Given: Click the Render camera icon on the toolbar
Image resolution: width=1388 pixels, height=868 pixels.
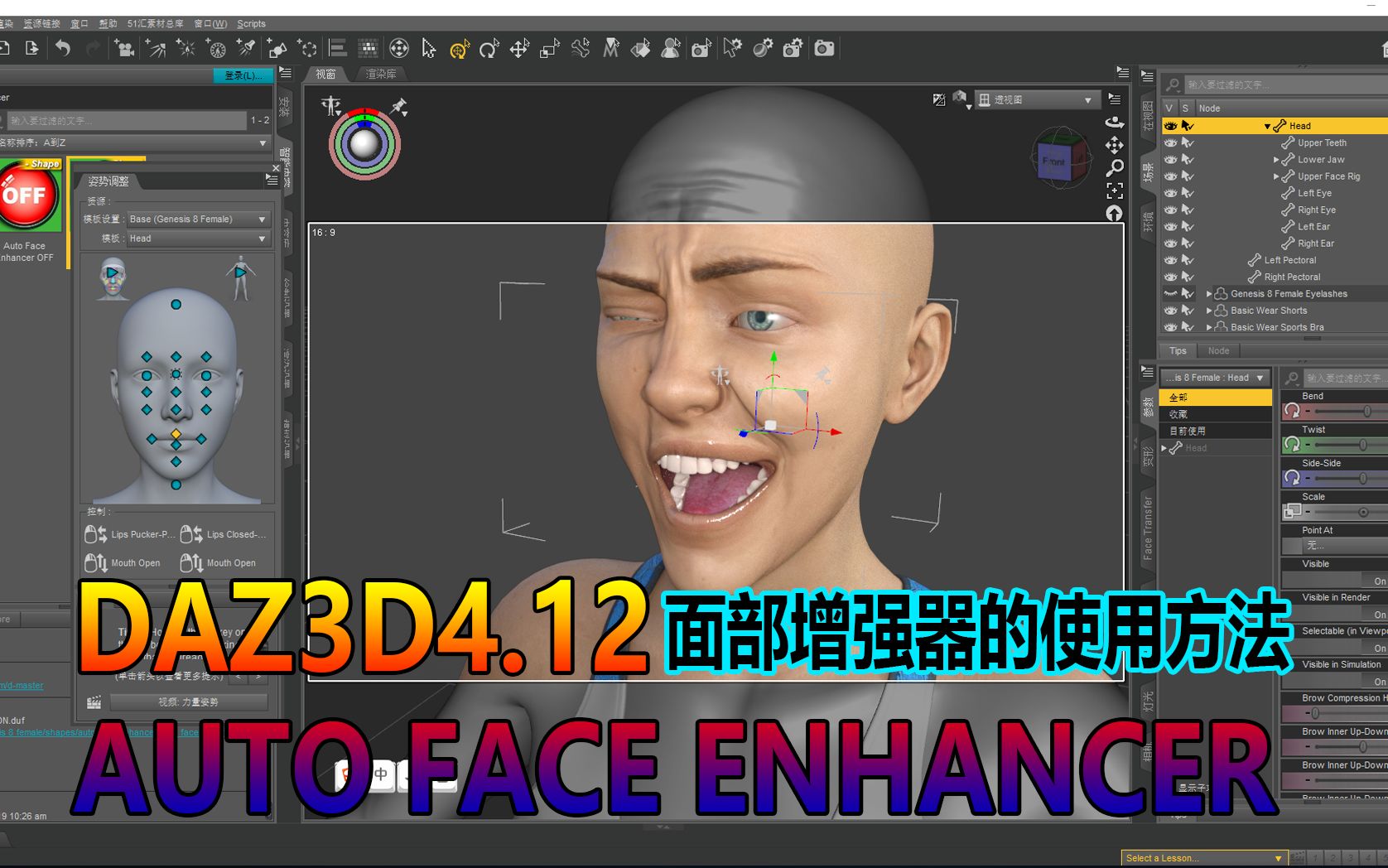Looking at the screenshot, I should (822, 50).
